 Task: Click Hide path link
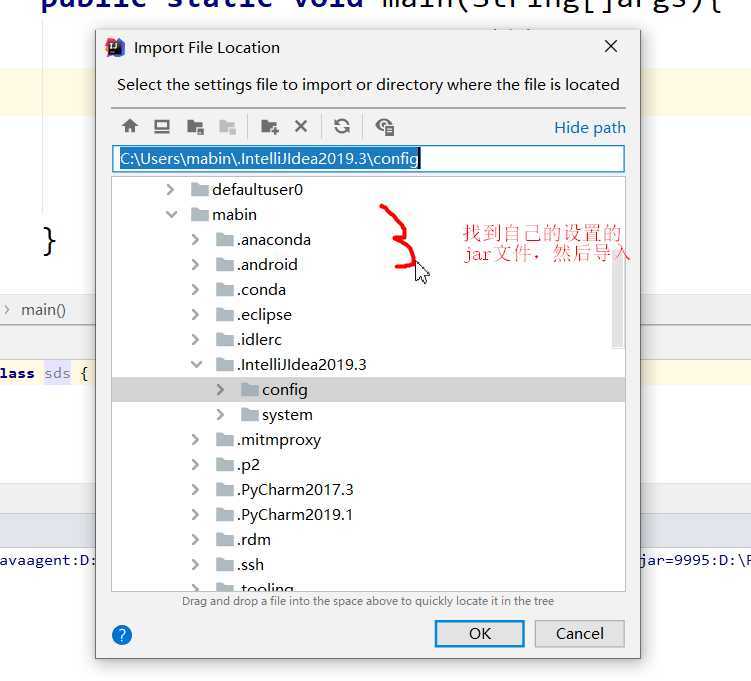coord(590,128)
